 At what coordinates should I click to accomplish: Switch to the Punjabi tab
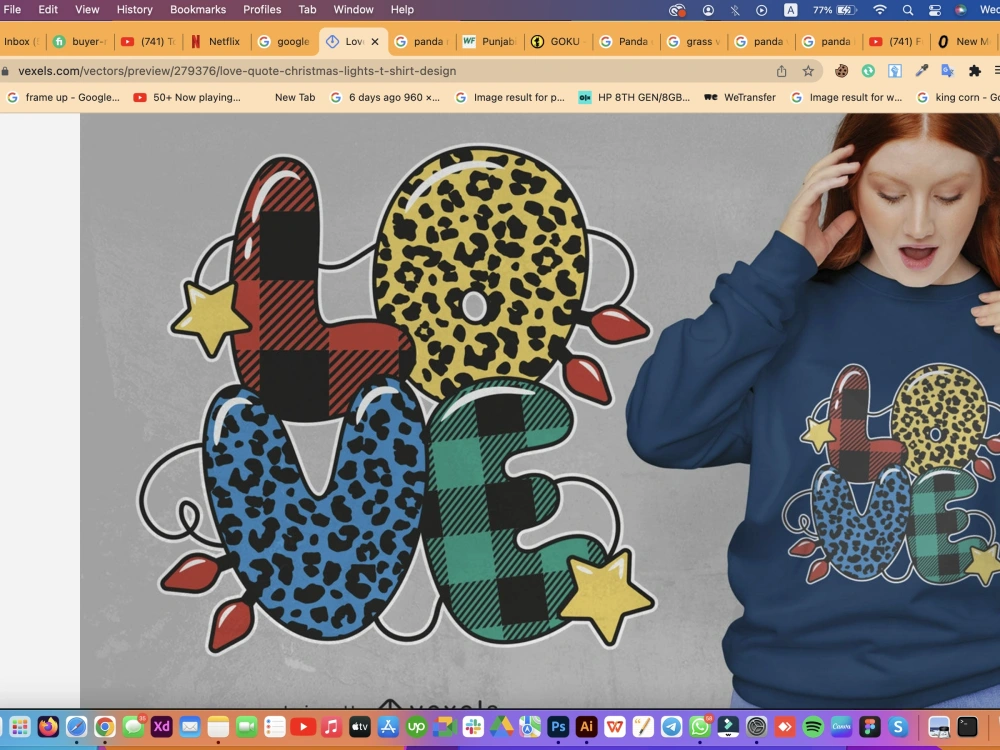coord(490,41)
